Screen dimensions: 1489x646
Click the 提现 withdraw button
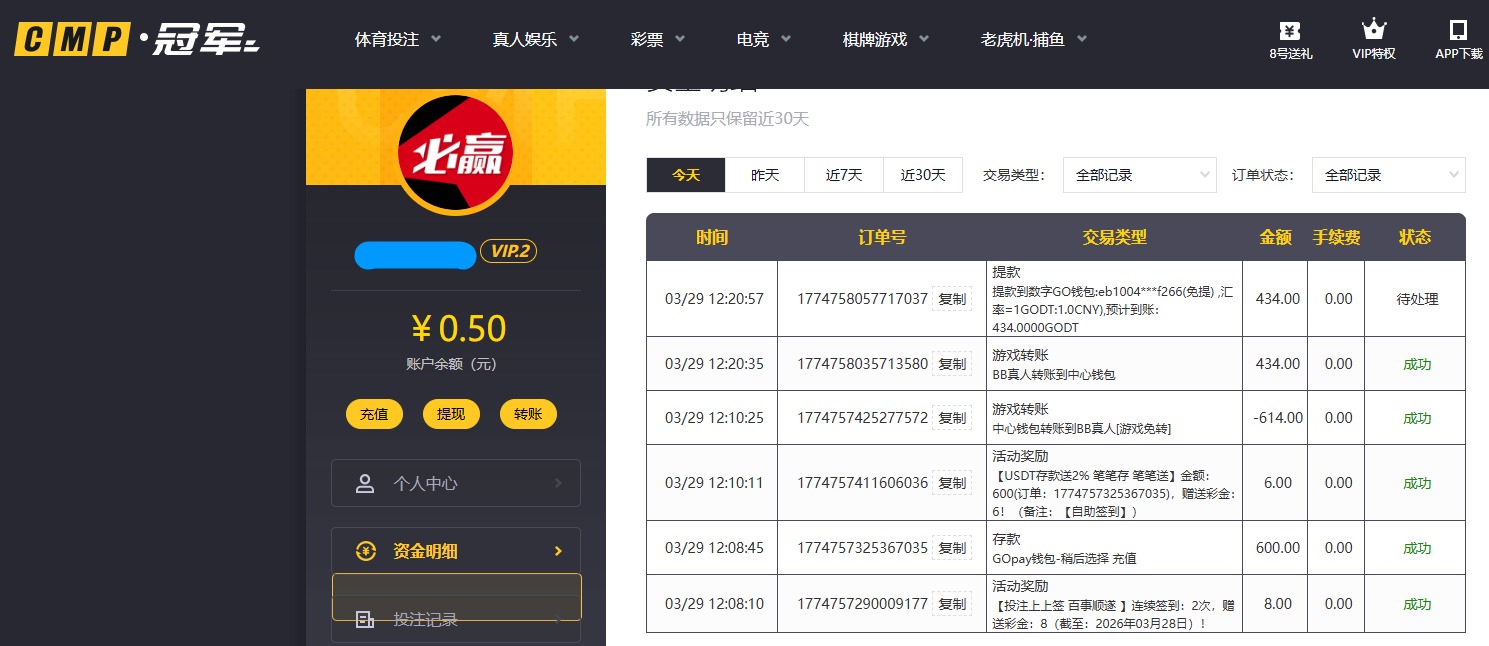click(451, 413)
